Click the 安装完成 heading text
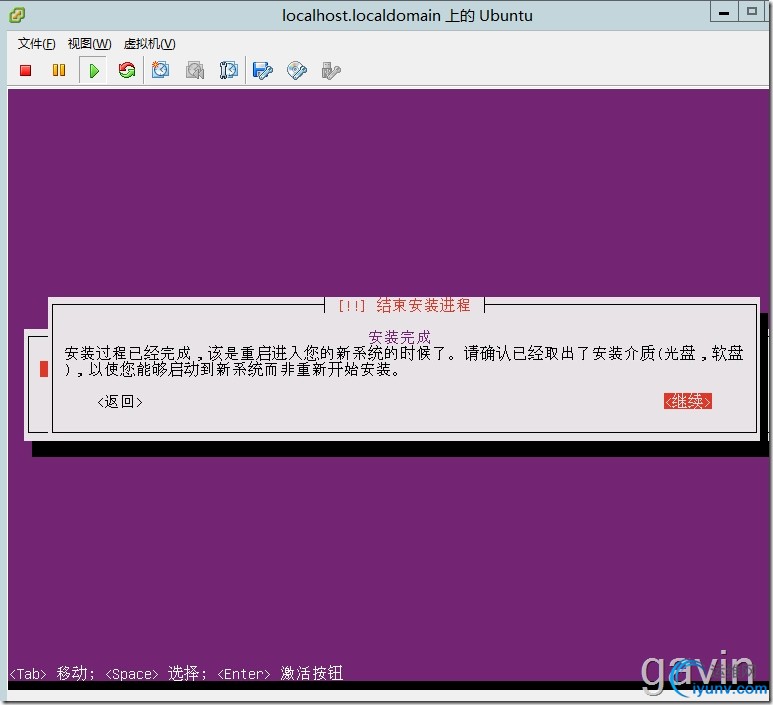The height and width of the screenshot is (705, 773). 399,337
